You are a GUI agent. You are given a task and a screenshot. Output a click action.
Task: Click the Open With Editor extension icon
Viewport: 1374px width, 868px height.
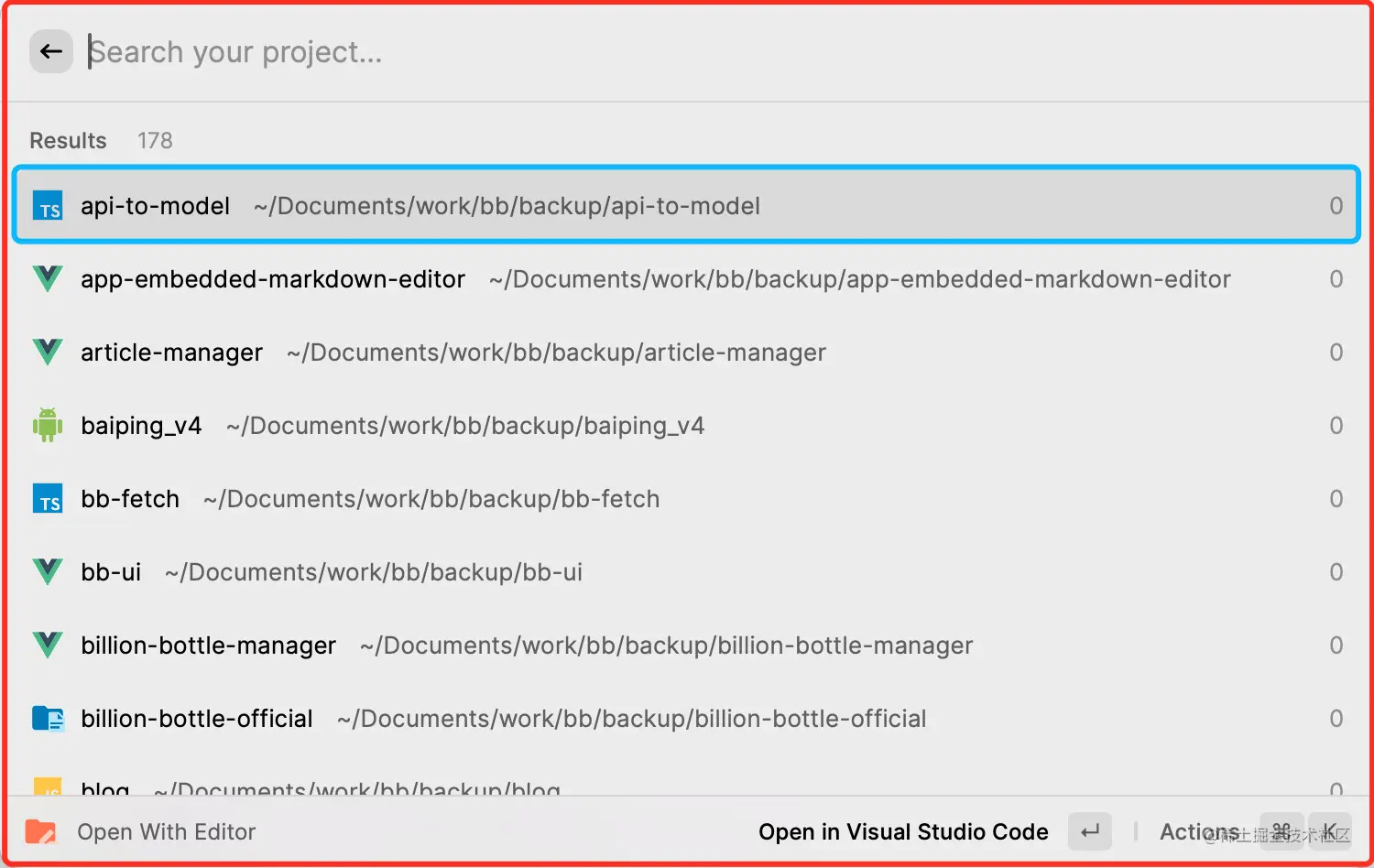pyautogui.click(x=40, y=831)
